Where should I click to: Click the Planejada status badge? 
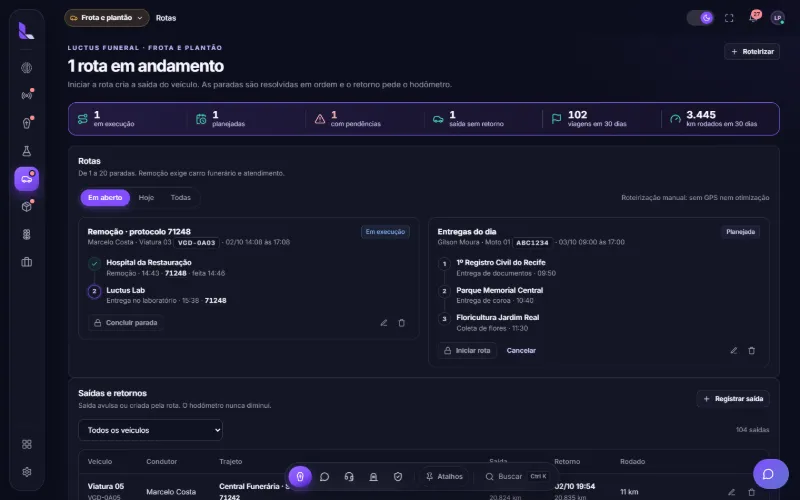[740, 232]
